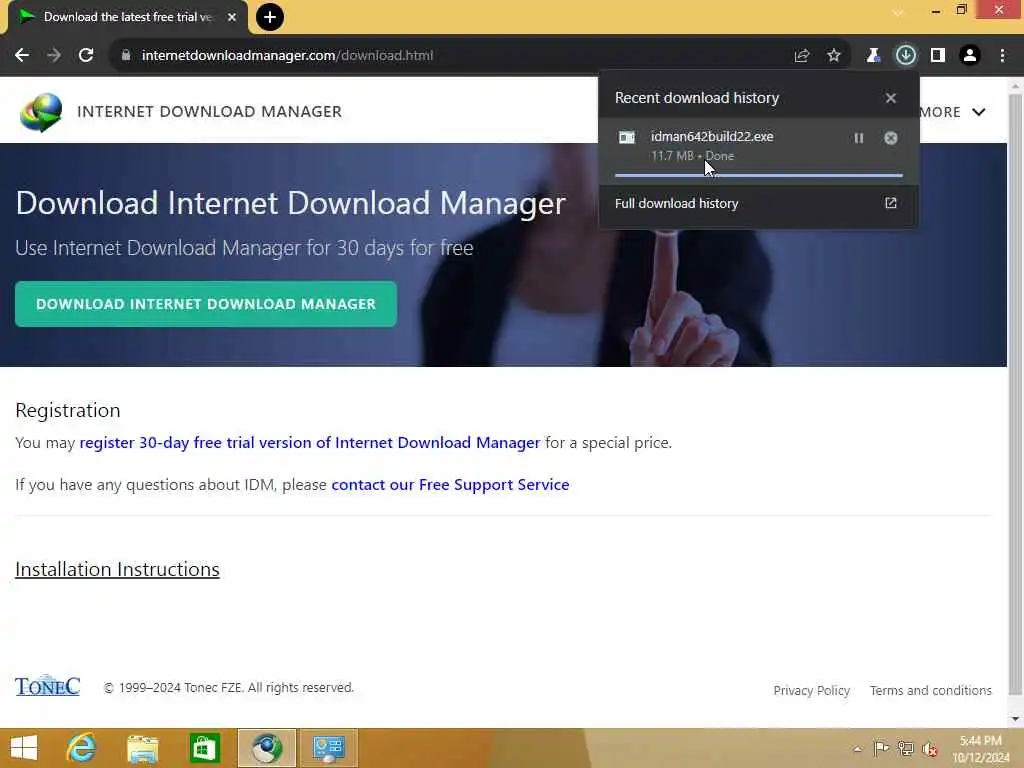
Task: Go back to the previous page
Action: (22, 56)
